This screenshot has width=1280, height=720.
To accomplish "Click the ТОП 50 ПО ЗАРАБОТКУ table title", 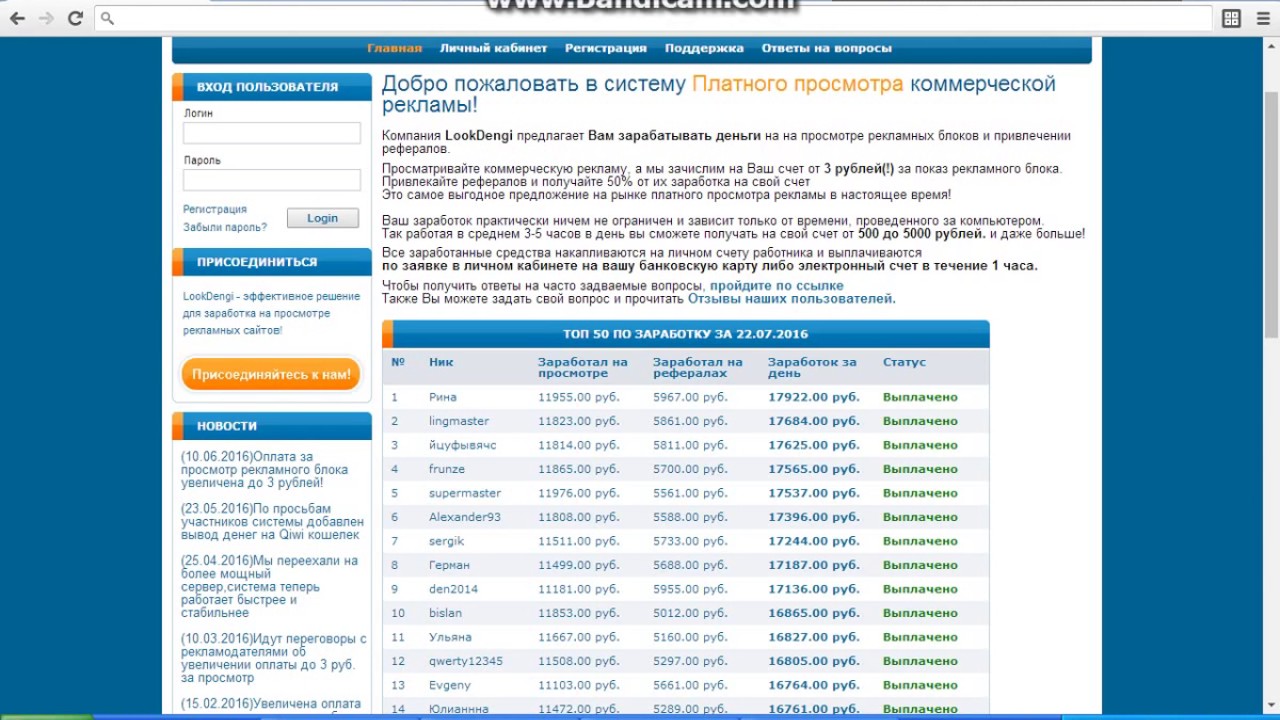I will tap(685, 334).
